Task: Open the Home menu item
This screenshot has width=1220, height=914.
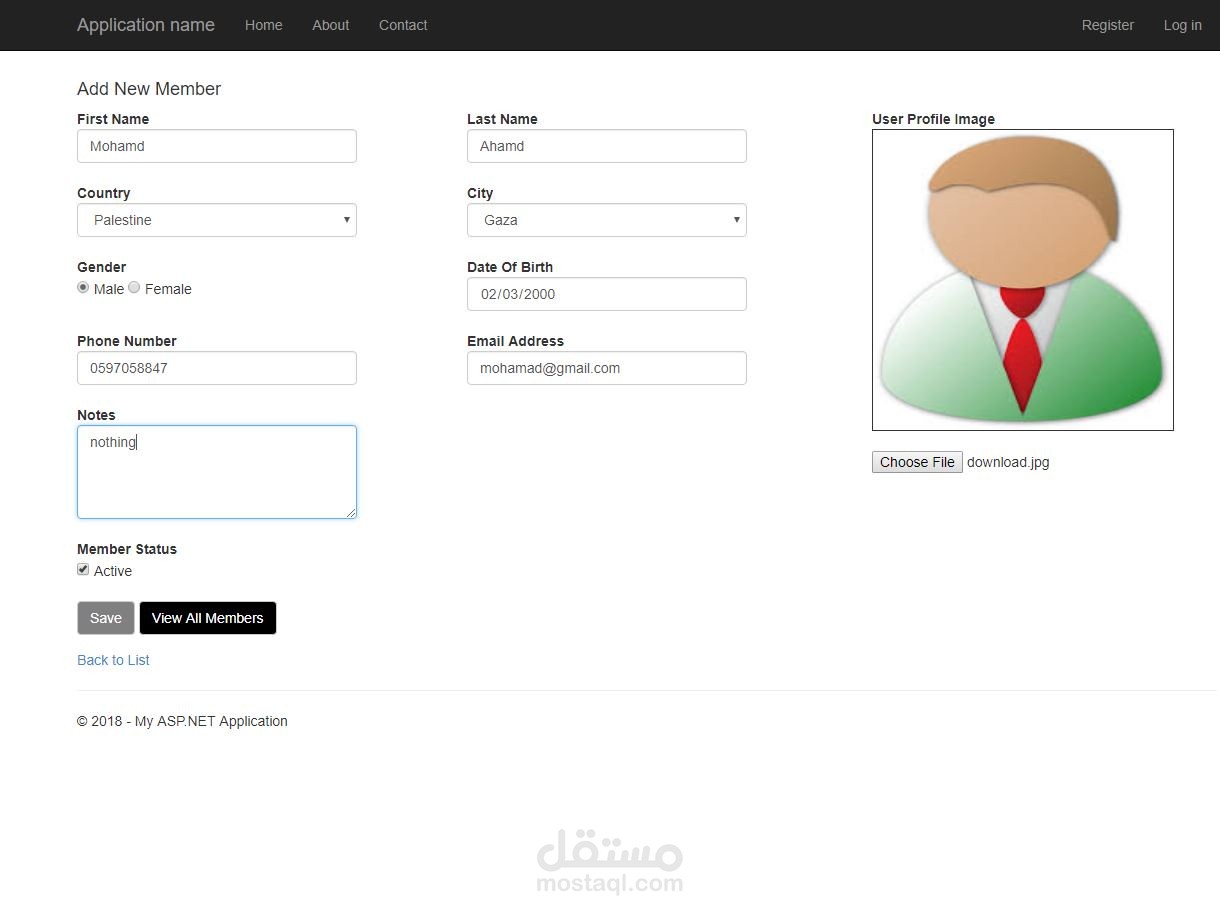Action: pos(264,25)
